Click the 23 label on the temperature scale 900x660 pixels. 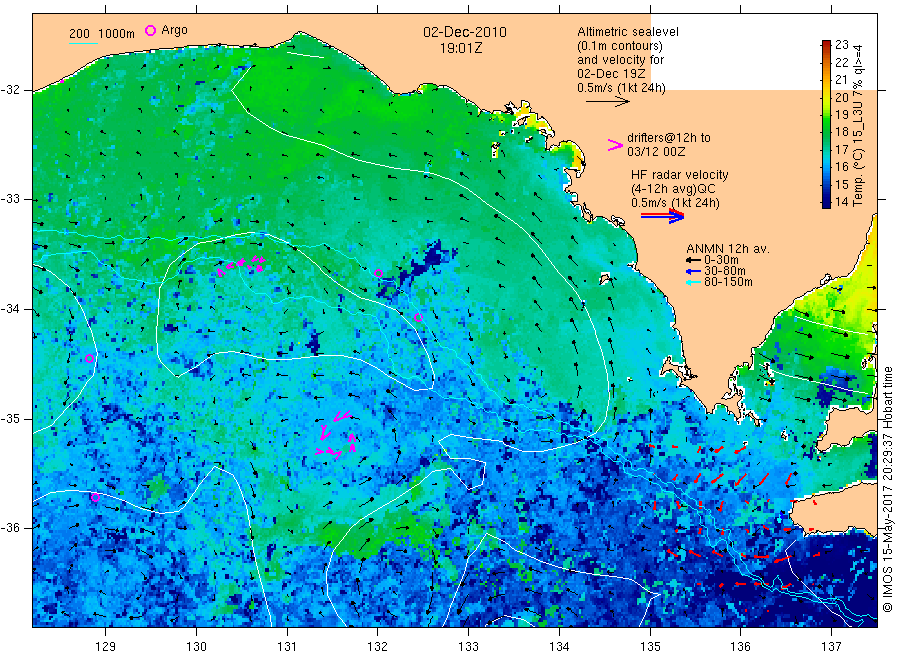(x=841, y=45)
